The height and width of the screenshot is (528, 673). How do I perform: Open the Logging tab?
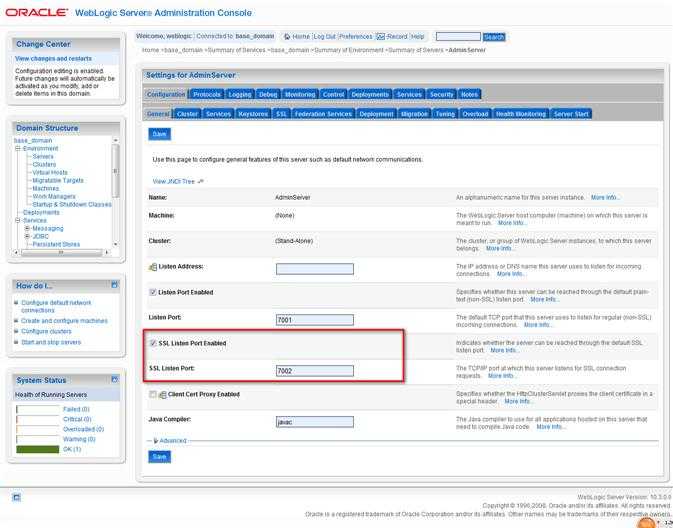tap(239, 94)
